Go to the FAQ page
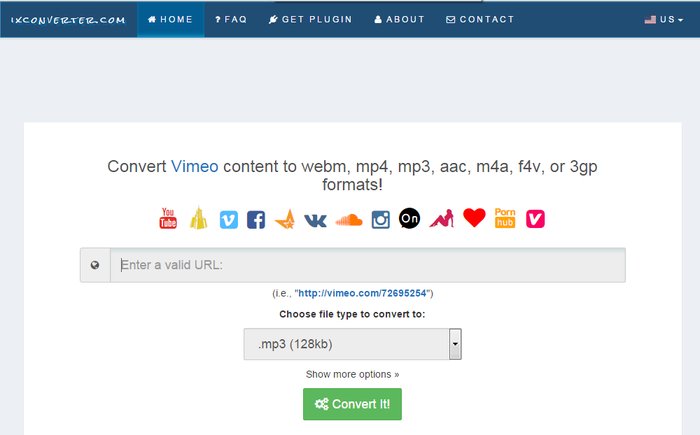This screenshot has width=700, height=435. 231,19
